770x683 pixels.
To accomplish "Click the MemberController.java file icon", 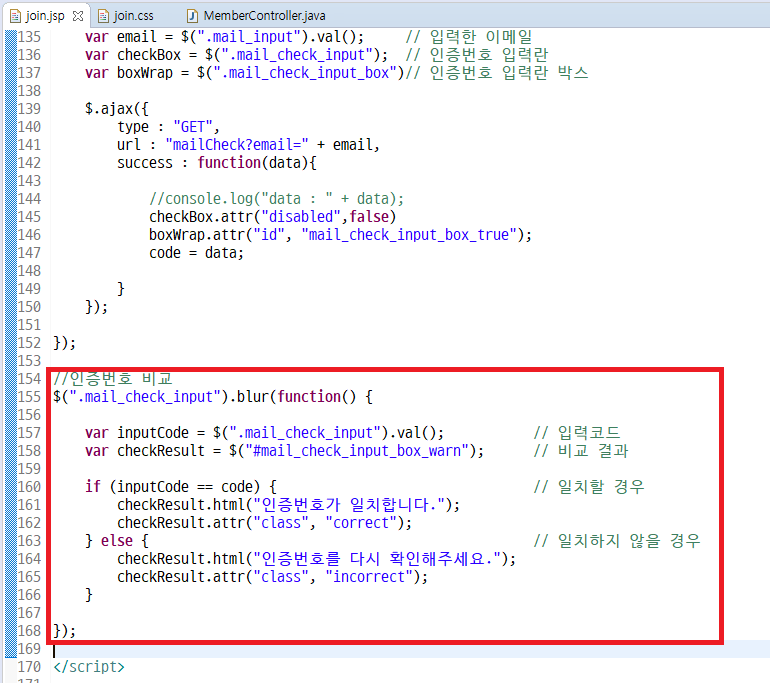I will pos(192,16).
